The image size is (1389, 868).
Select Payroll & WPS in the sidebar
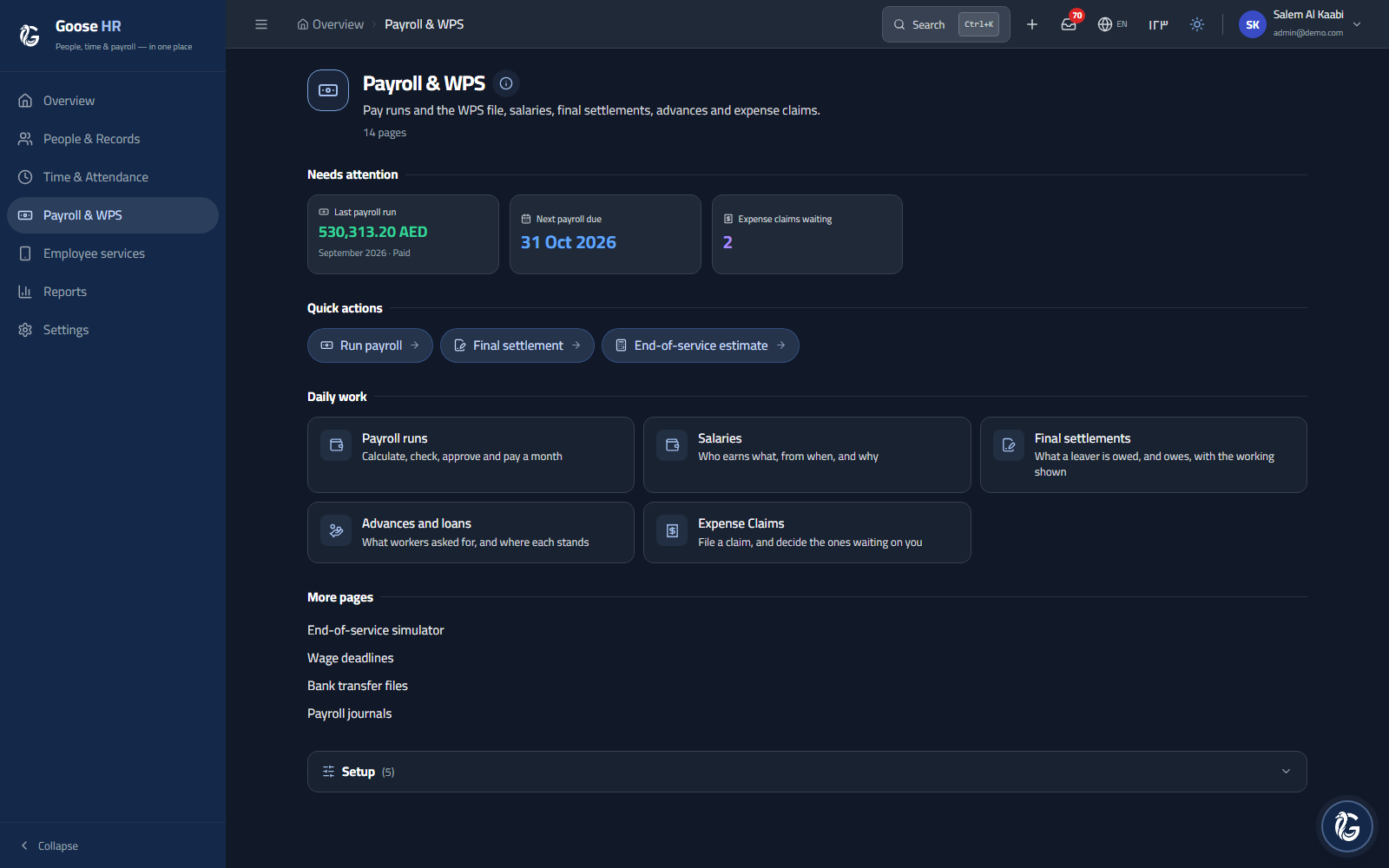coord(113,215)
